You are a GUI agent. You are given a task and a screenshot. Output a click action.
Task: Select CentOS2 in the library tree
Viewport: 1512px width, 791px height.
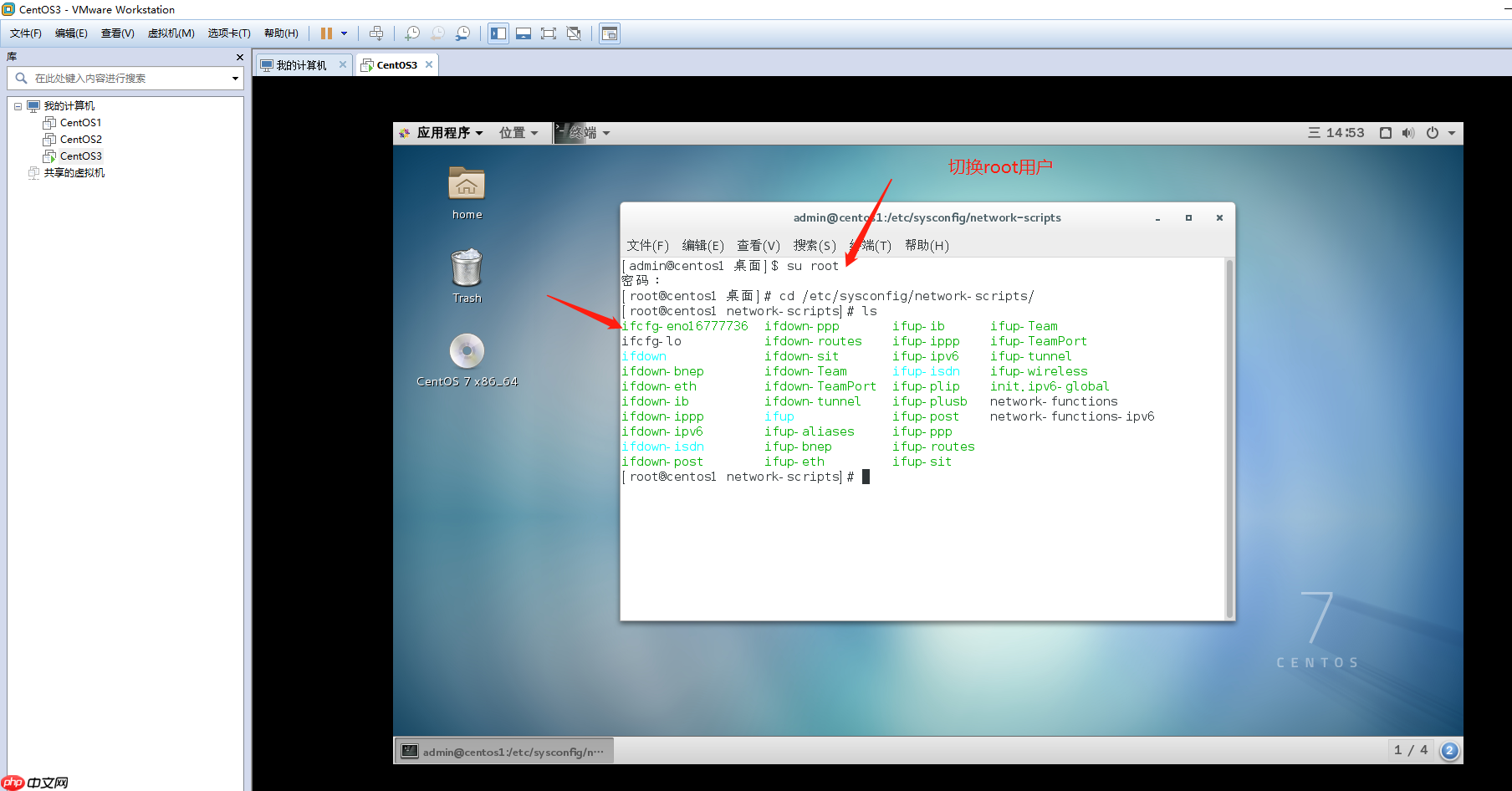pyautogui.click(x=80, y=140)
